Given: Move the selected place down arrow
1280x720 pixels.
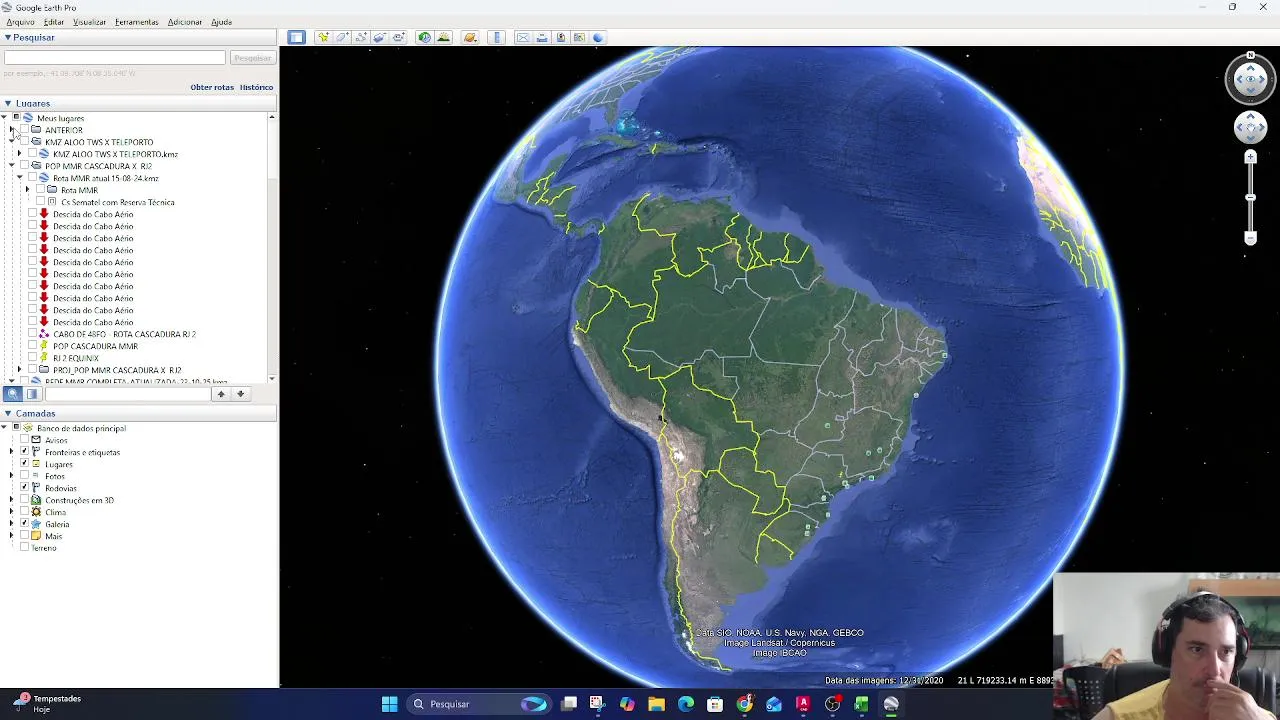Looking at the screenshot, I should [x=240, y=394].
